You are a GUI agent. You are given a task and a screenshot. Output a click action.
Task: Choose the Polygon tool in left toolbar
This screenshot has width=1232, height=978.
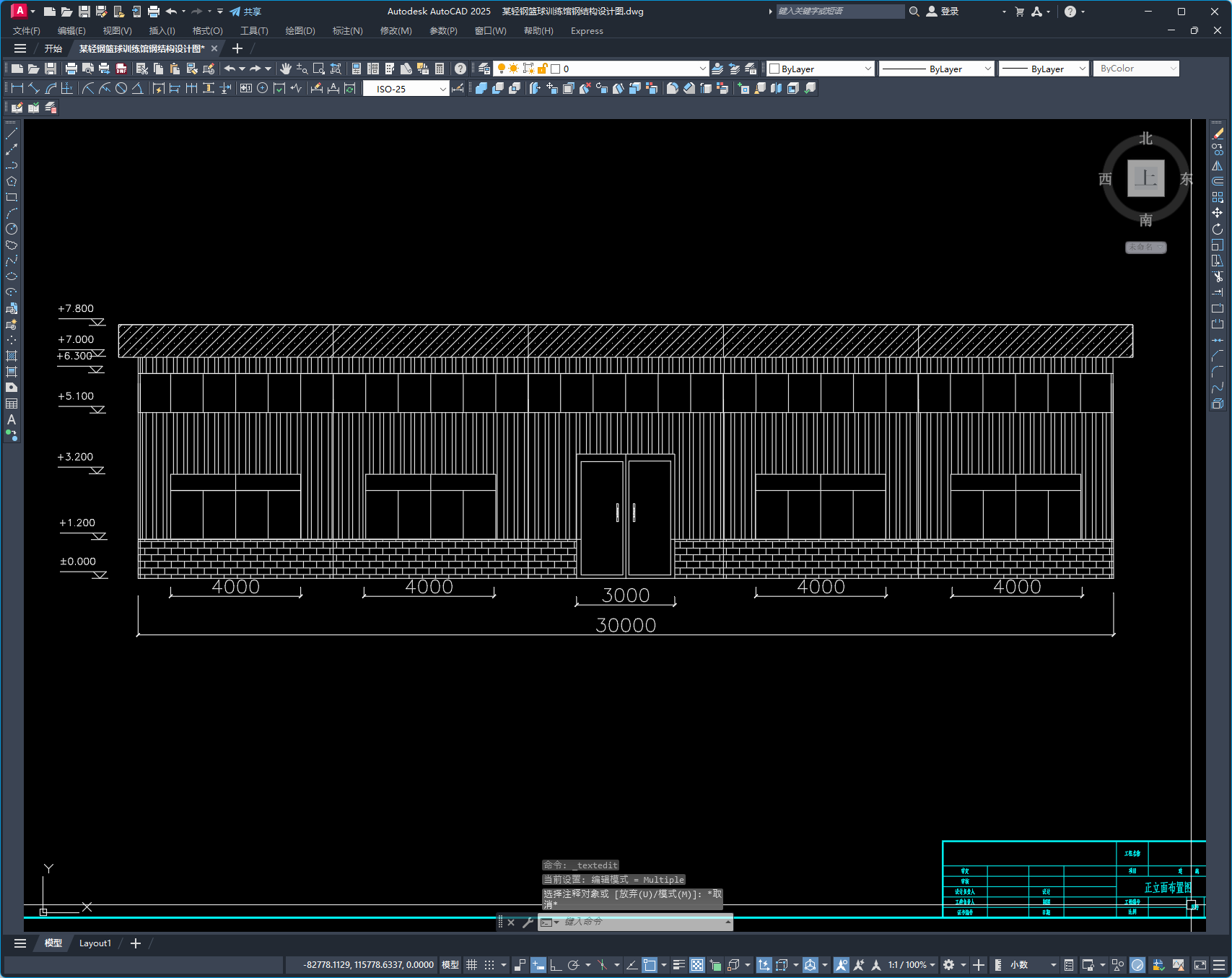(12, 181)
